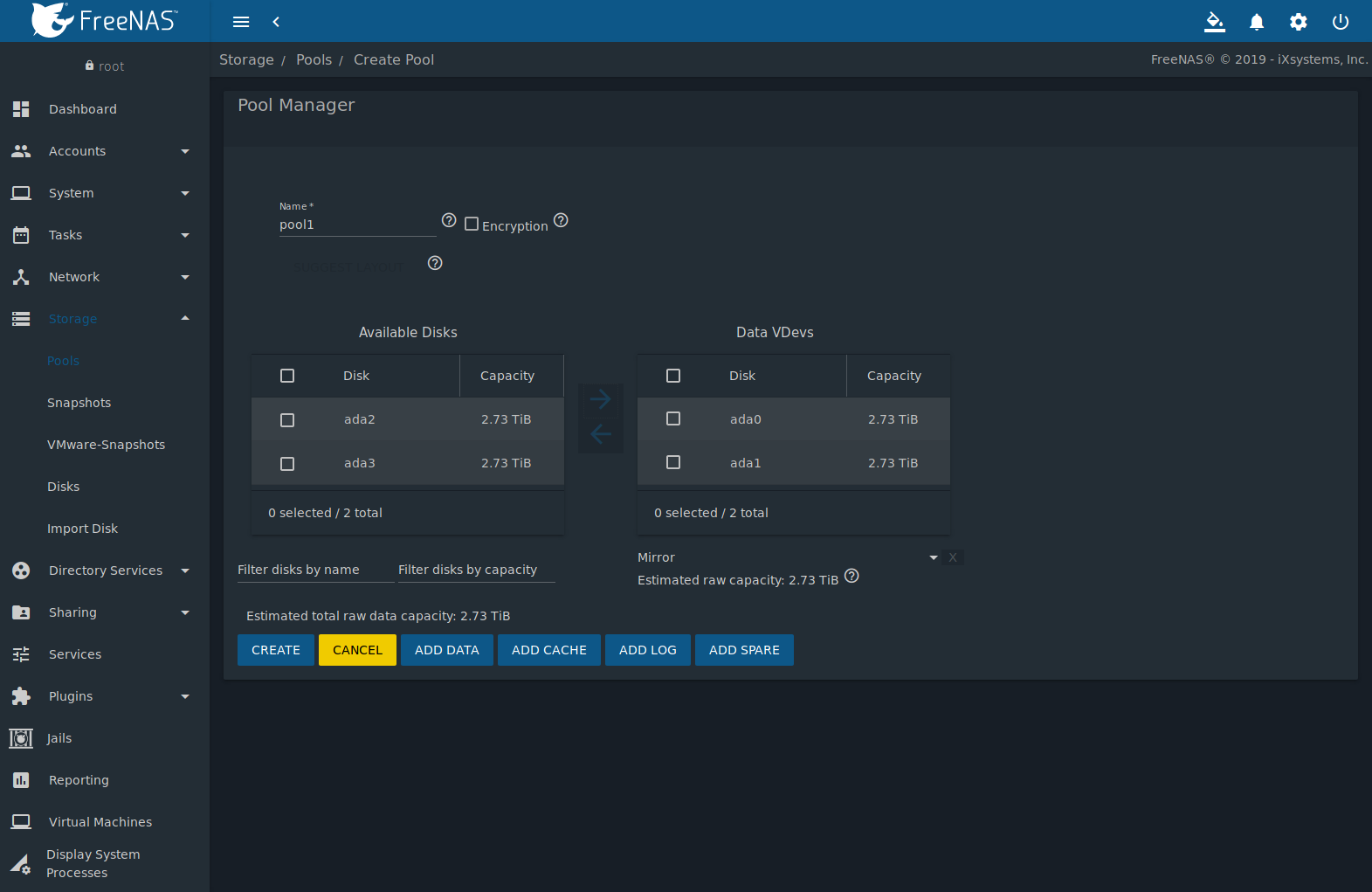Image resolution: width=1372 pixels, height=892 pixels.
Task: Click Filter disks by capacity field
Action: (x=476, y=570)
